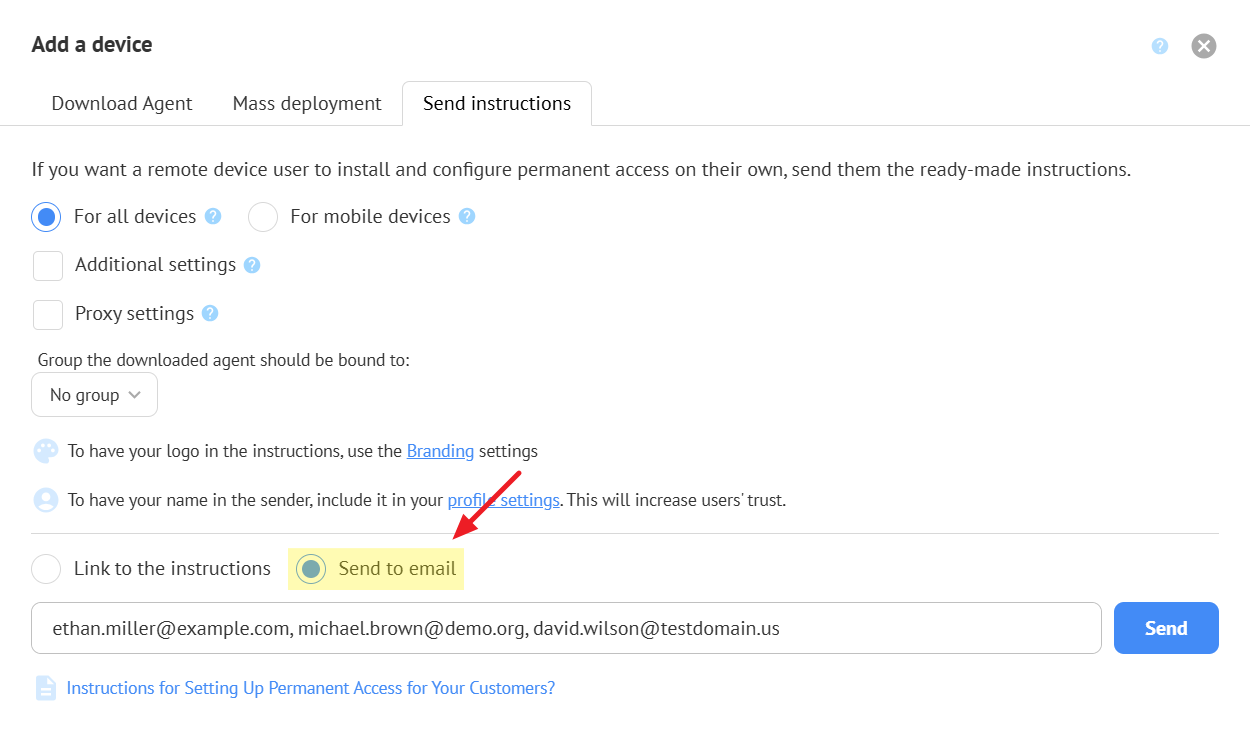Tick the Proxy settings checkbox

tap(48, 315)
